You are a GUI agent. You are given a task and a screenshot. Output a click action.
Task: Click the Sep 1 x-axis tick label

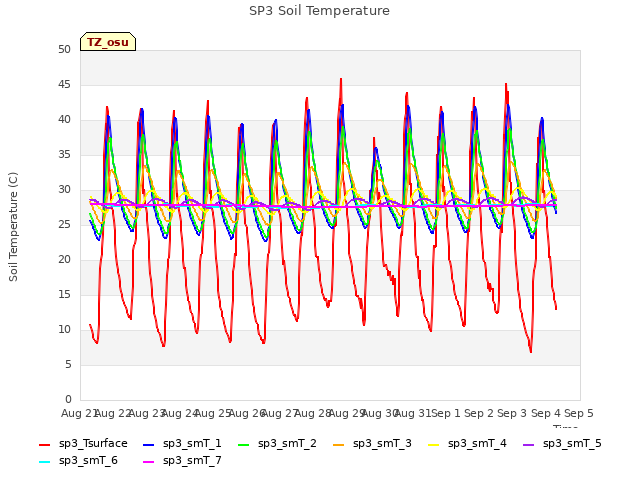pyautogui.click(x=446, y=413)
